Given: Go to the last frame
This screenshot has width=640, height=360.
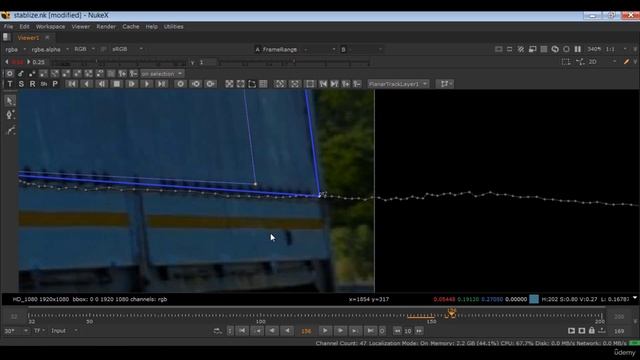Looking at the screenshot, I should (370, 331).
